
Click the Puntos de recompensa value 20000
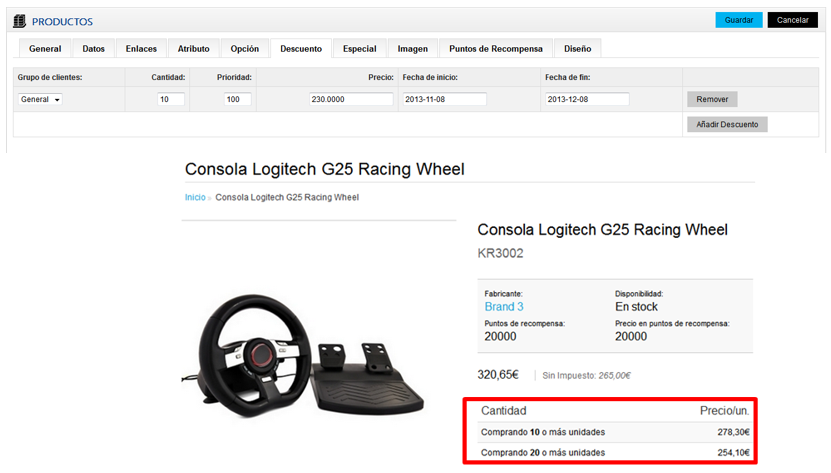click(x=500, y=337)
